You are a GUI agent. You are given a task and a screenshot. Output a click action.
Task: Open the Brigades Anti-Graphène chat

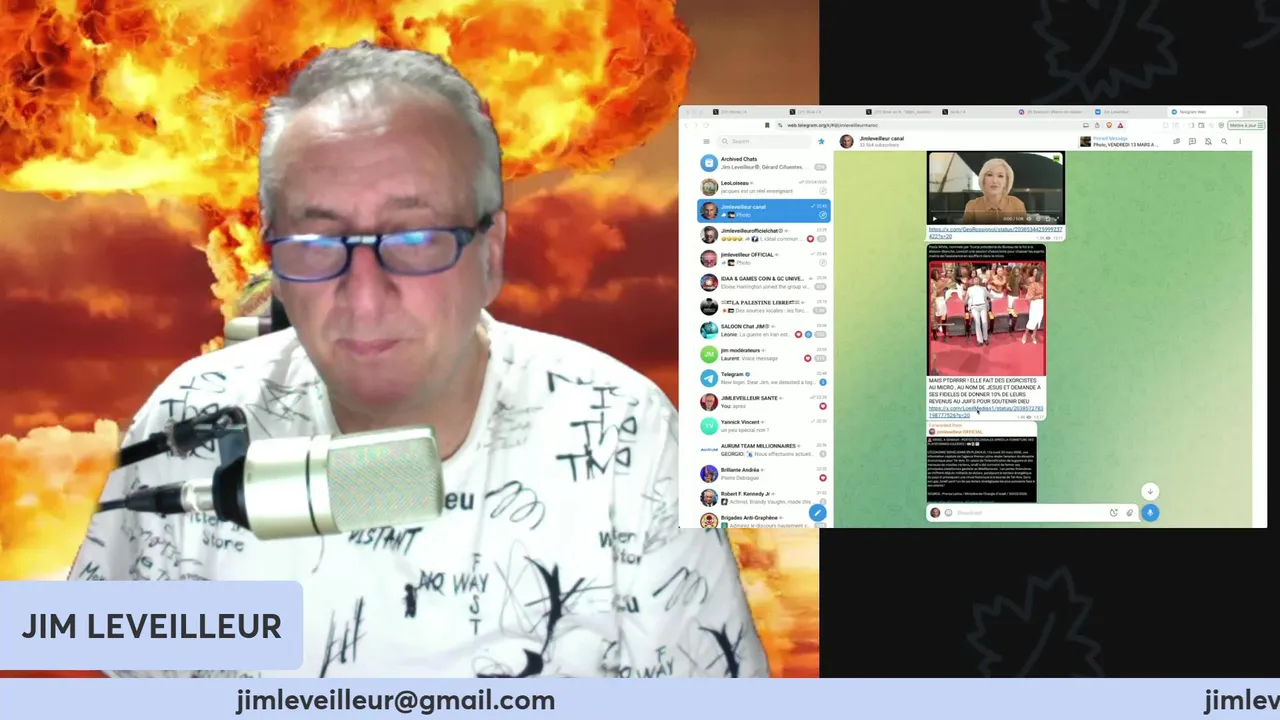(x=764, y=520)
